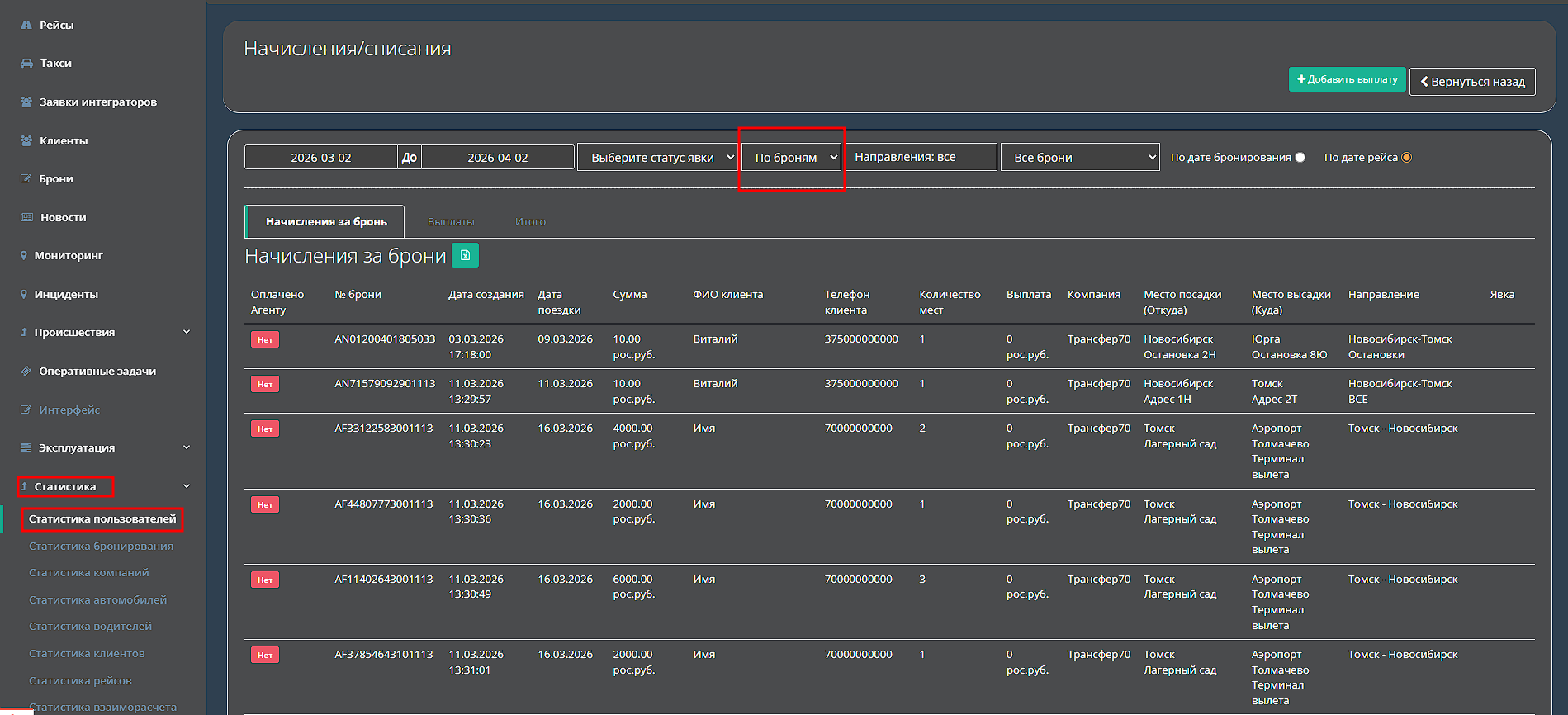The width and height of the screenshot is (1568, 715).
Task: Select the По дате рейса radio button
Action: tap(1407, 158)
